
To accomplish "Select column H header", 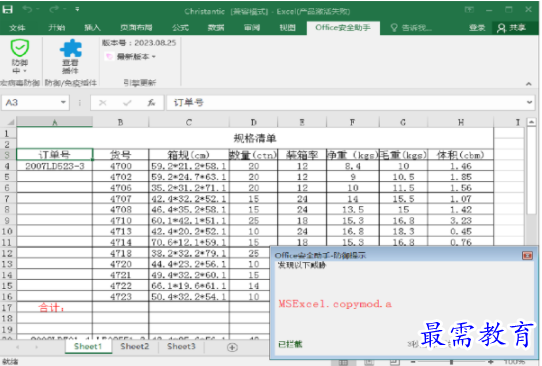I will pos(461,122).
